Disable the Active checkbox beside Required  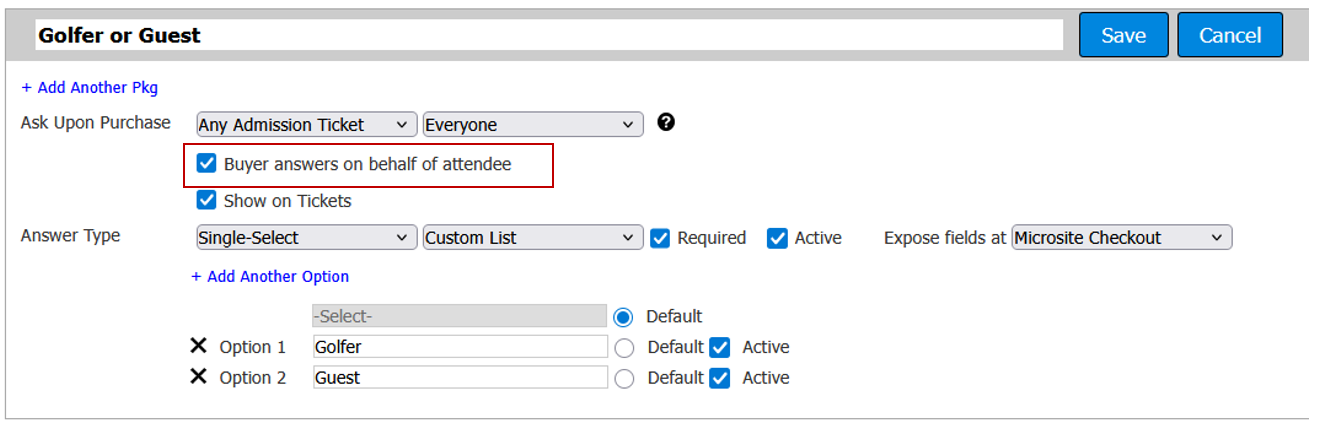[777, 238]
